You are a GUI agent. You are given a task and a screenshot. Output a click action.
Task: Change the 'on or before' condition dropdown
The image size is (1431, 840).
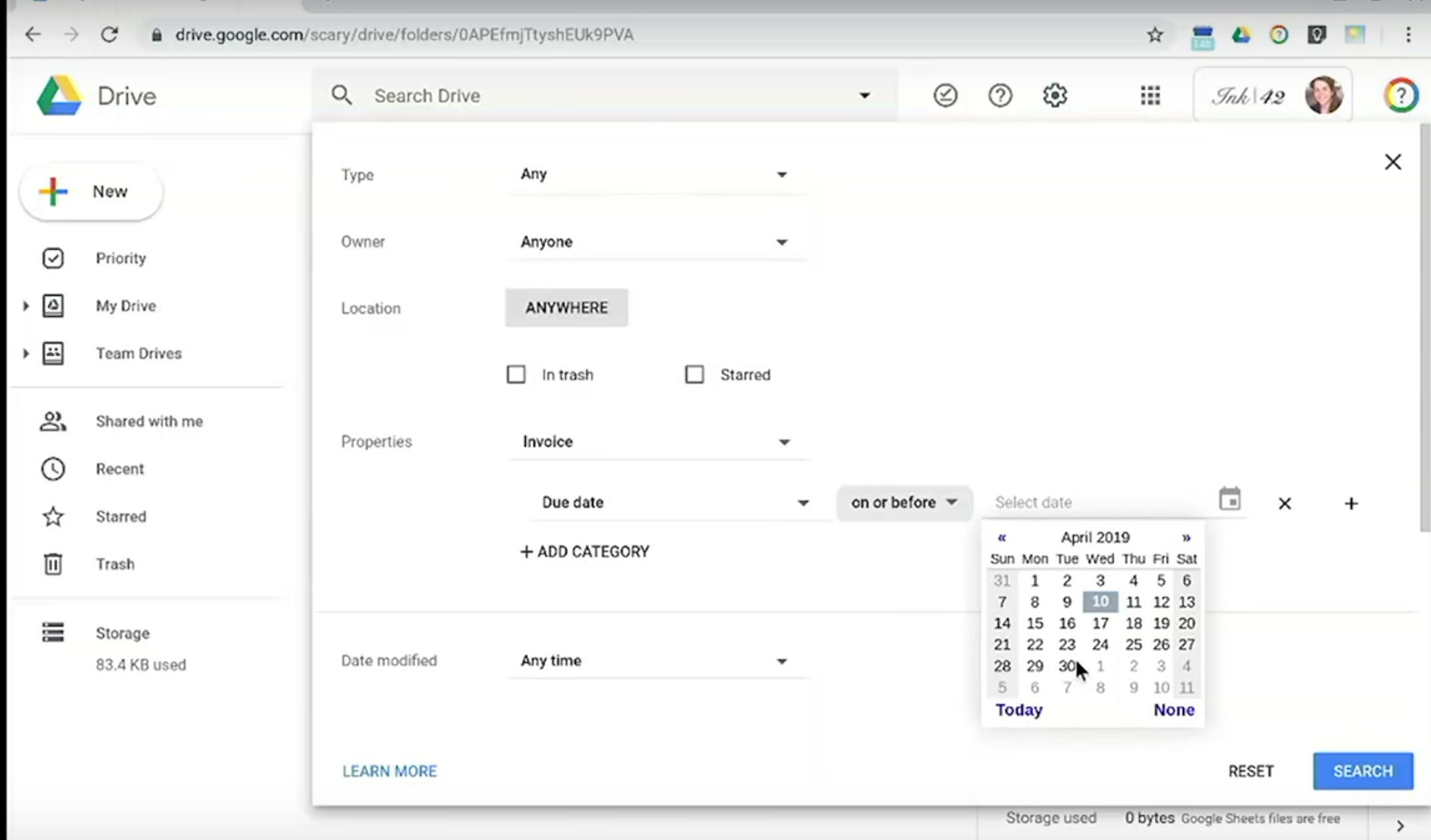[903, 503]
